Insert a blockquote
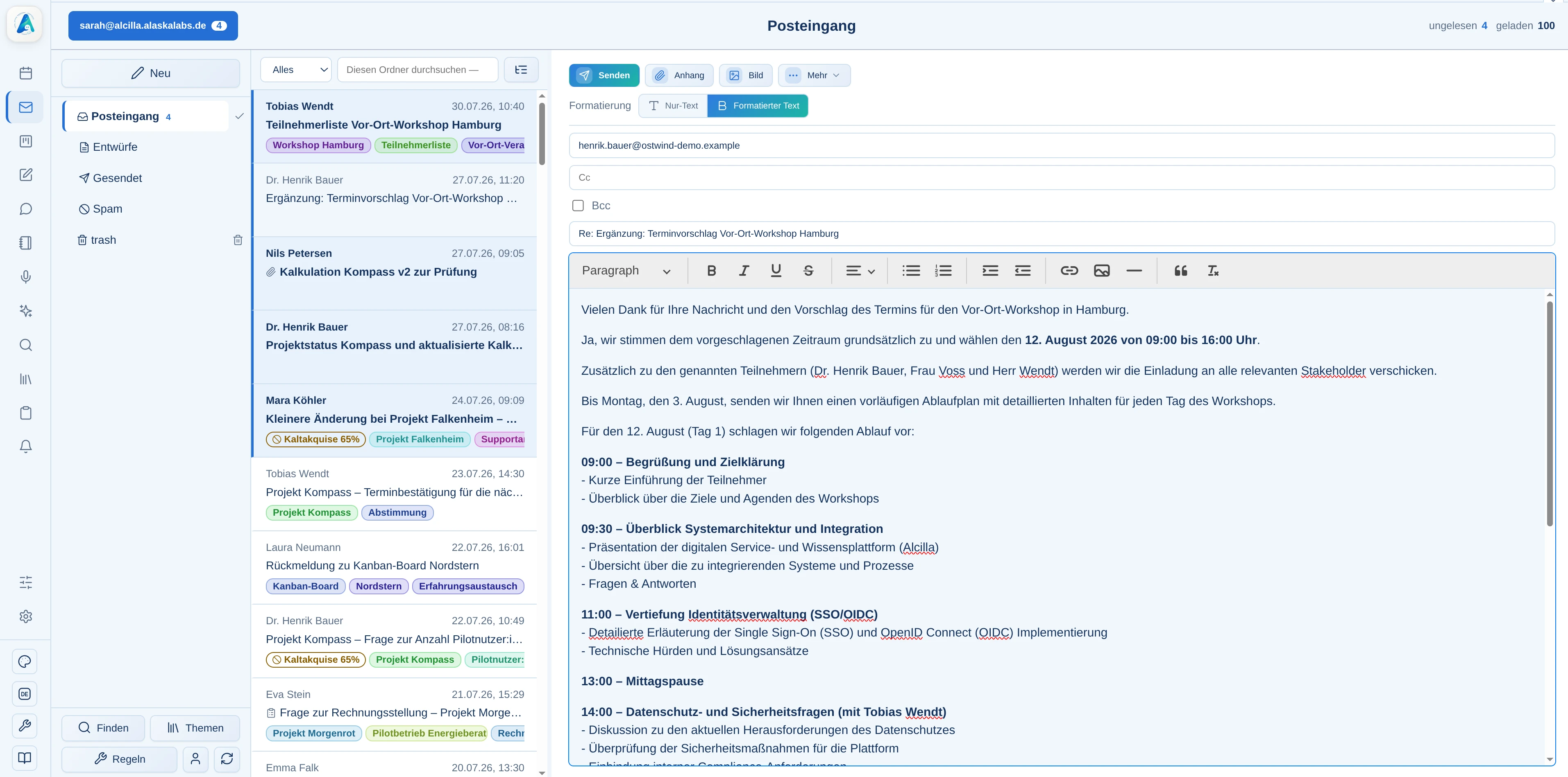Viewport: 1568px width, 777px height. click(x=1181, y=271)
